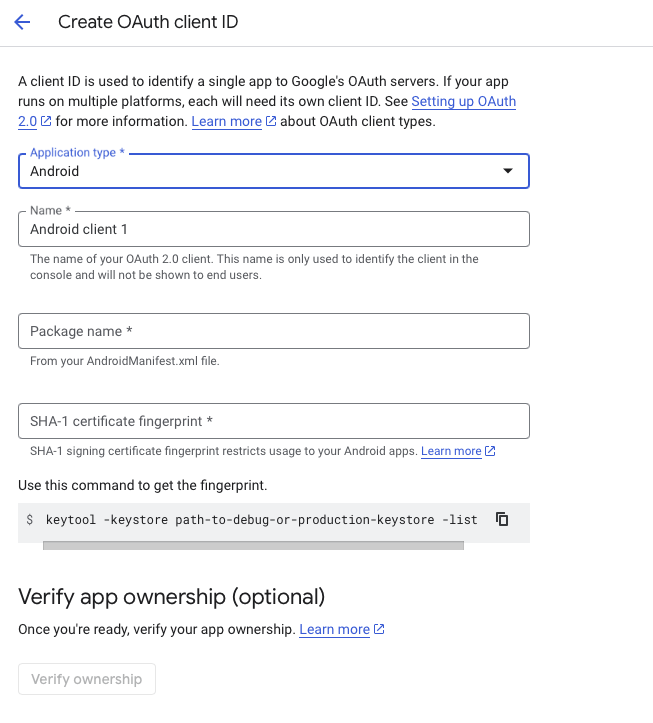Copy the keytool command to clipboard
The image size is (653, 723).
[503, 519]
